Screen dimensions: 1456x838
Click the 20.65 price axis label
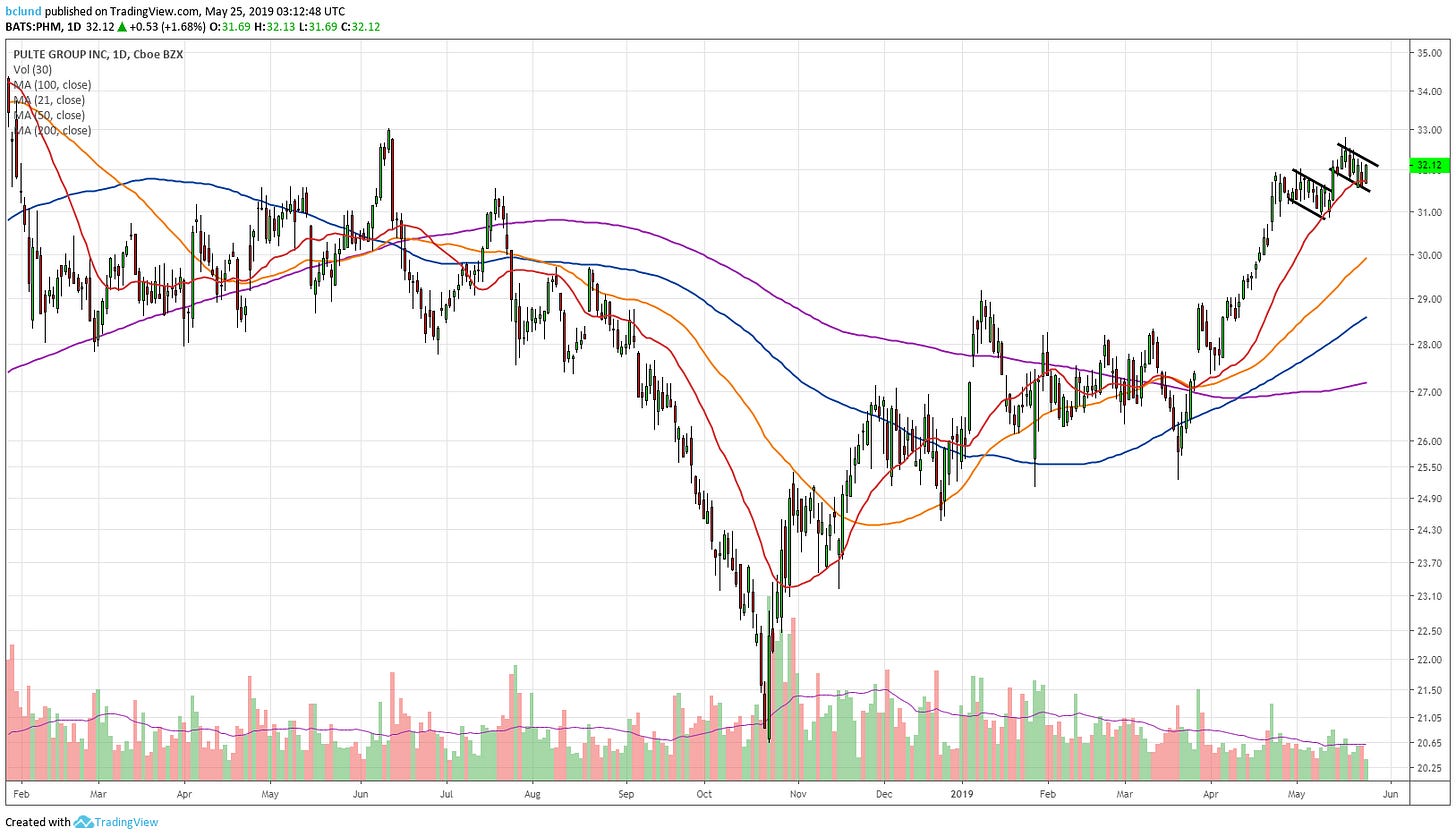[1428, 742]
